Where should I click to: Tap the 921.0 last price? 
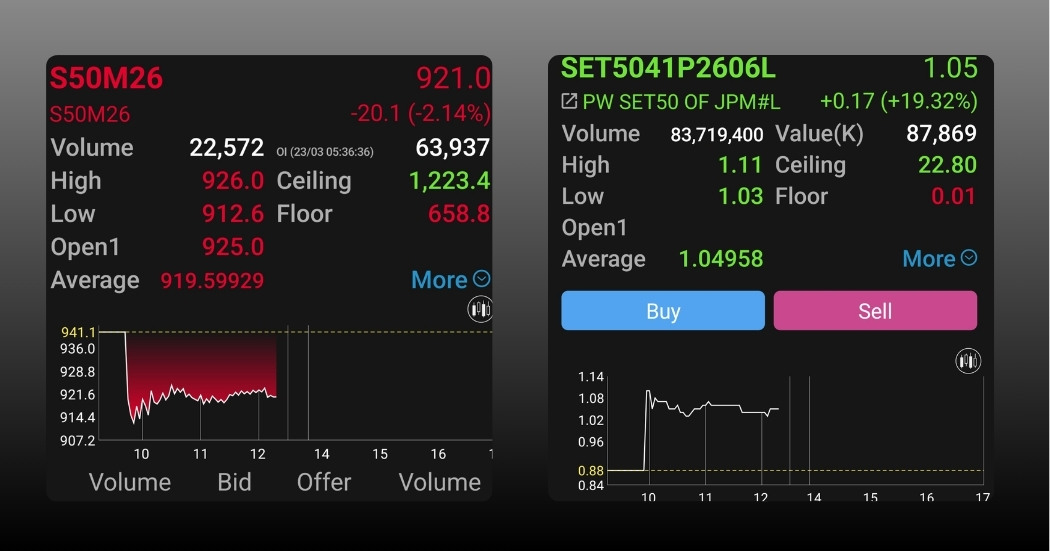[x=453, y=79]
